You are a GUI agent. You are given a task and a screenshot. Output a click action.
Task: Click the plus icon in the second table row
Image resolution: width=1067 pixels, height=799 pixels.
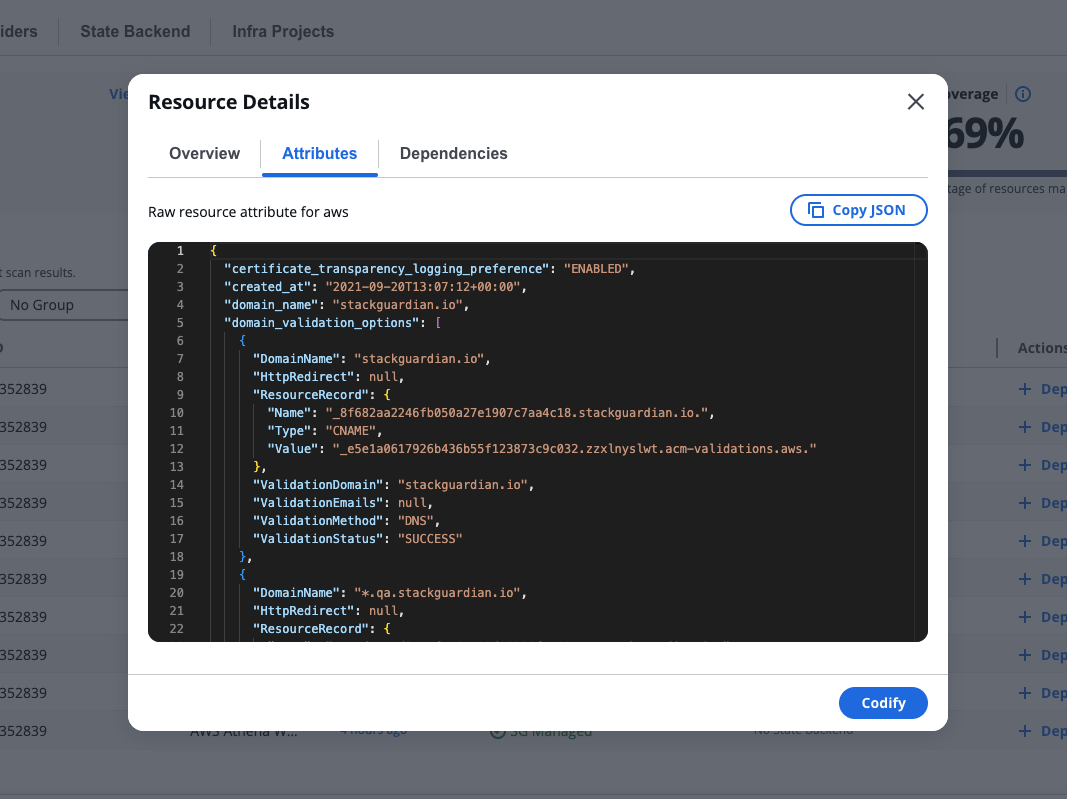[x=1024, y=427]
